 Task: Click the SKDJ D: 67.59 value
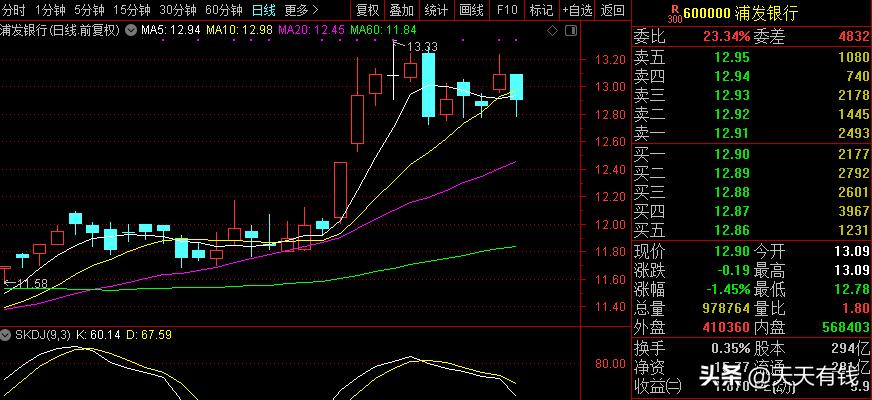149,335
